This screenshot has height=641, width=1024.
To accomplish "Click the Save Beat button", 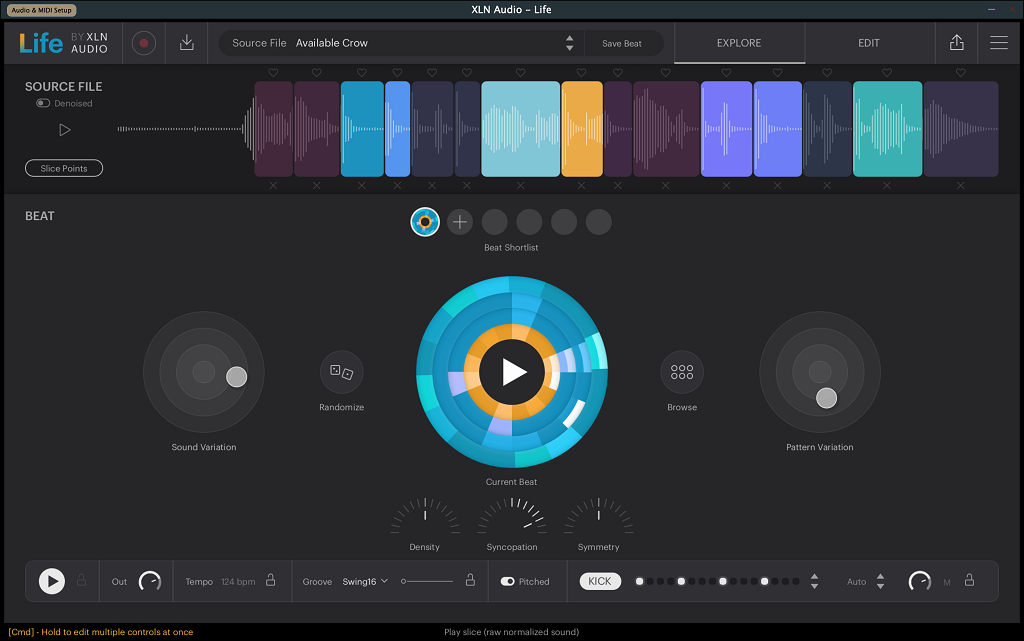I will pos(622,43).
